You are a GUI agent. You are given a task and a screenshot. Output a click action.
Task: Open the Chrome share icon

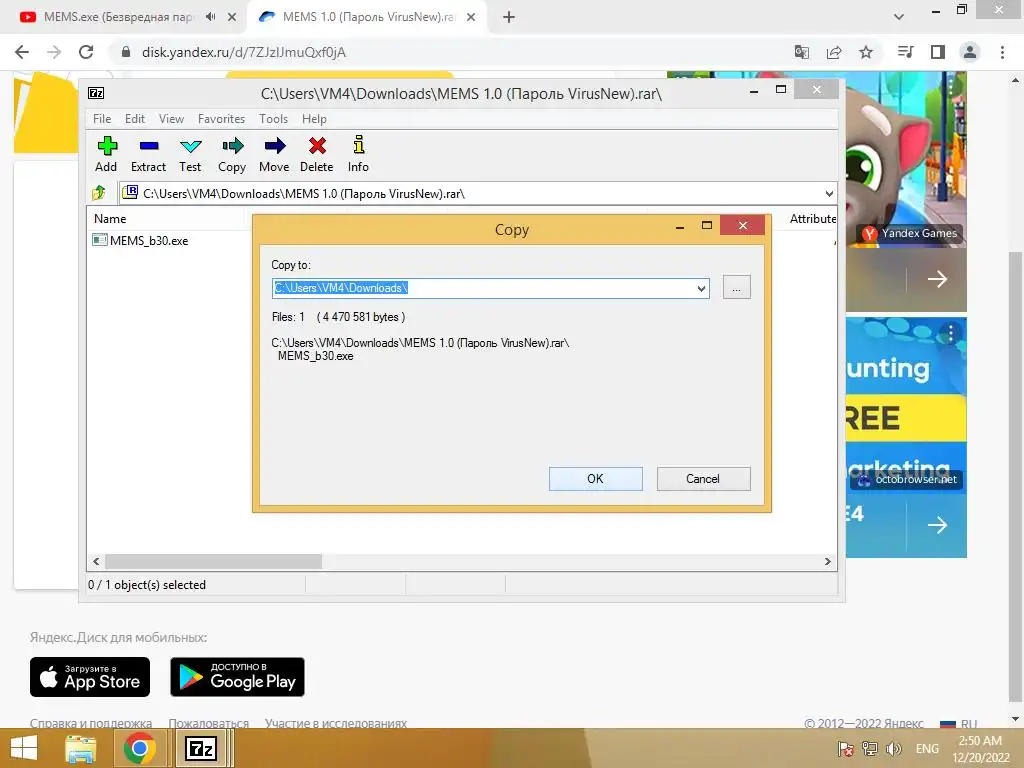pos(834,52)
